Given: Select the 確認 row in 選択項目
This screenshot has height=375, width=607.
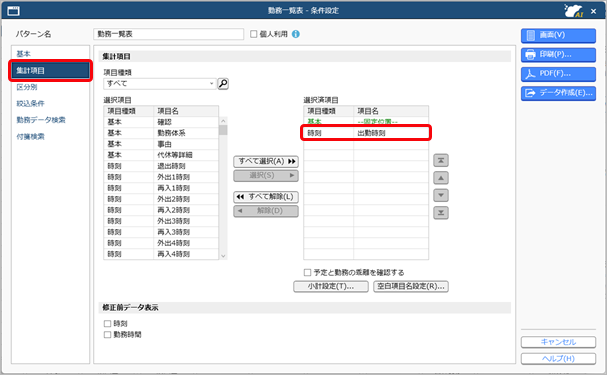Looking at the screenshot, I should pos(161,122).
